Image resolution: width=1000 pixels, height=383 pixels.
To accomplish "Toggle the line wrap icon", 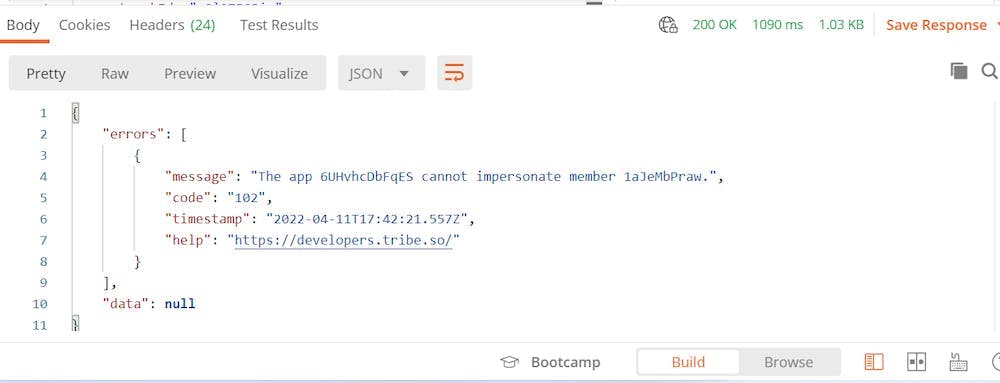I will coord(454,73).
